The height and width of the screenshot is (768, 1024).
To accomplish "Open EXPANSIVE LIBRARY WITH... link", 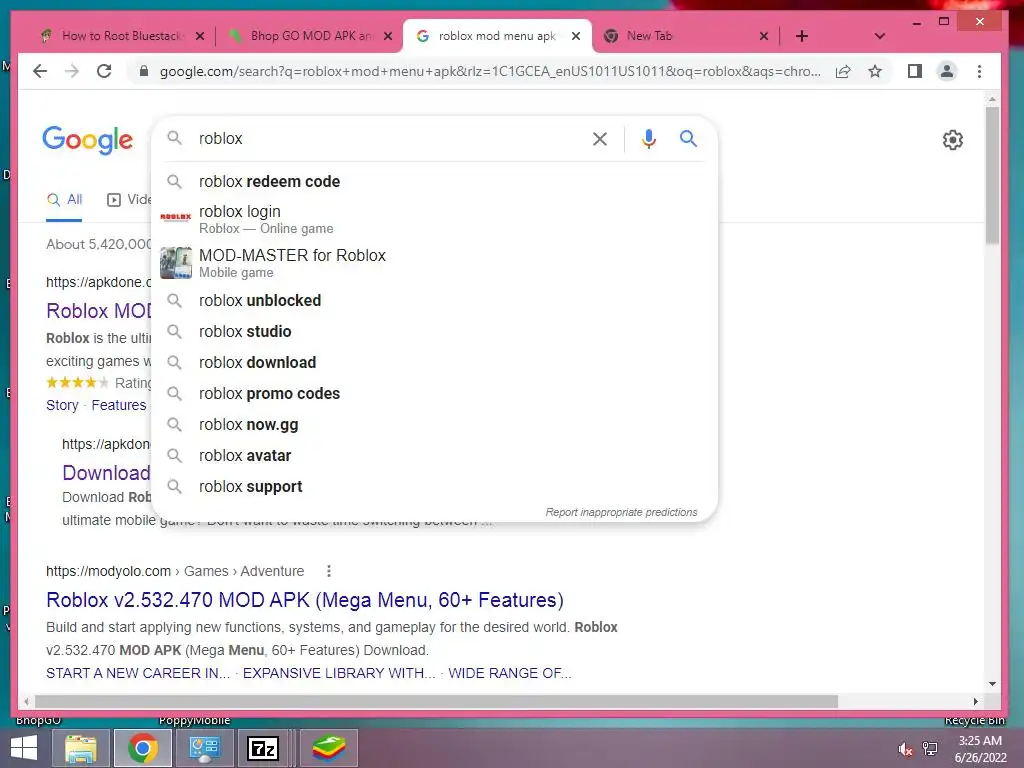I will pyautogui.click(x=339, y=673).
